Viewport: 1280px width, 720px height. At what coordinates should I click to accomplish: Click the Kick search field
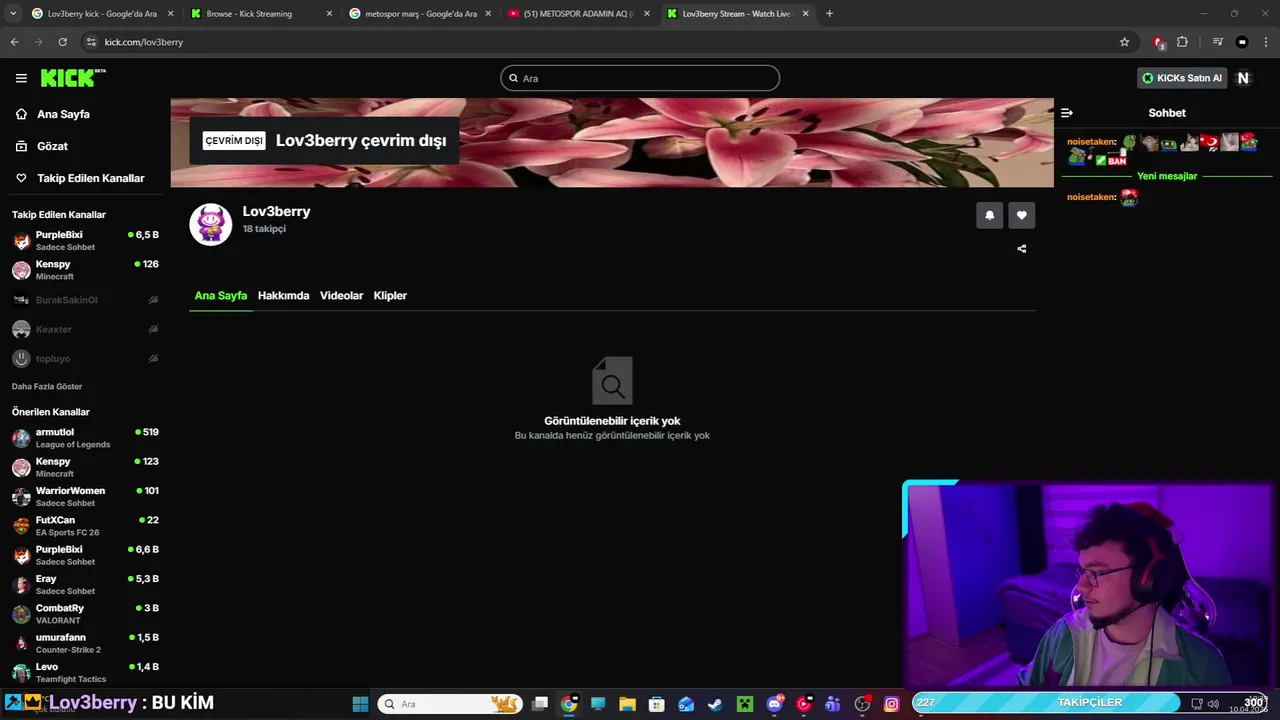coord(640,78)
